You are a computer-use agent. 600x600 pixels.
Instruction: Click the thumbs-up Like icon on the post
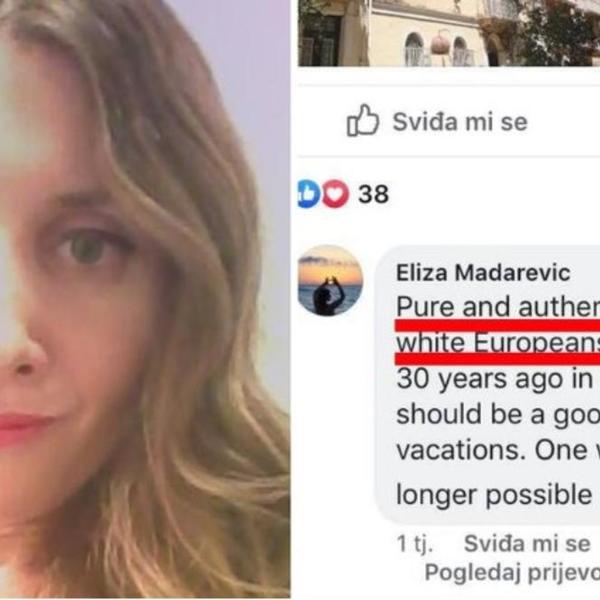pos(362,120)
